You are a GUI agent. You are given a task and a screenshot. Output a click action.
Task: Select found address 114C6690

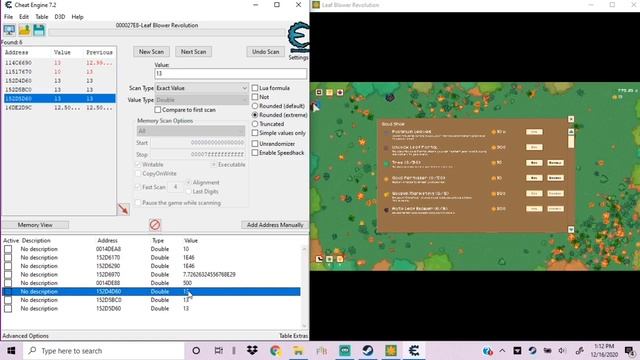60,63
